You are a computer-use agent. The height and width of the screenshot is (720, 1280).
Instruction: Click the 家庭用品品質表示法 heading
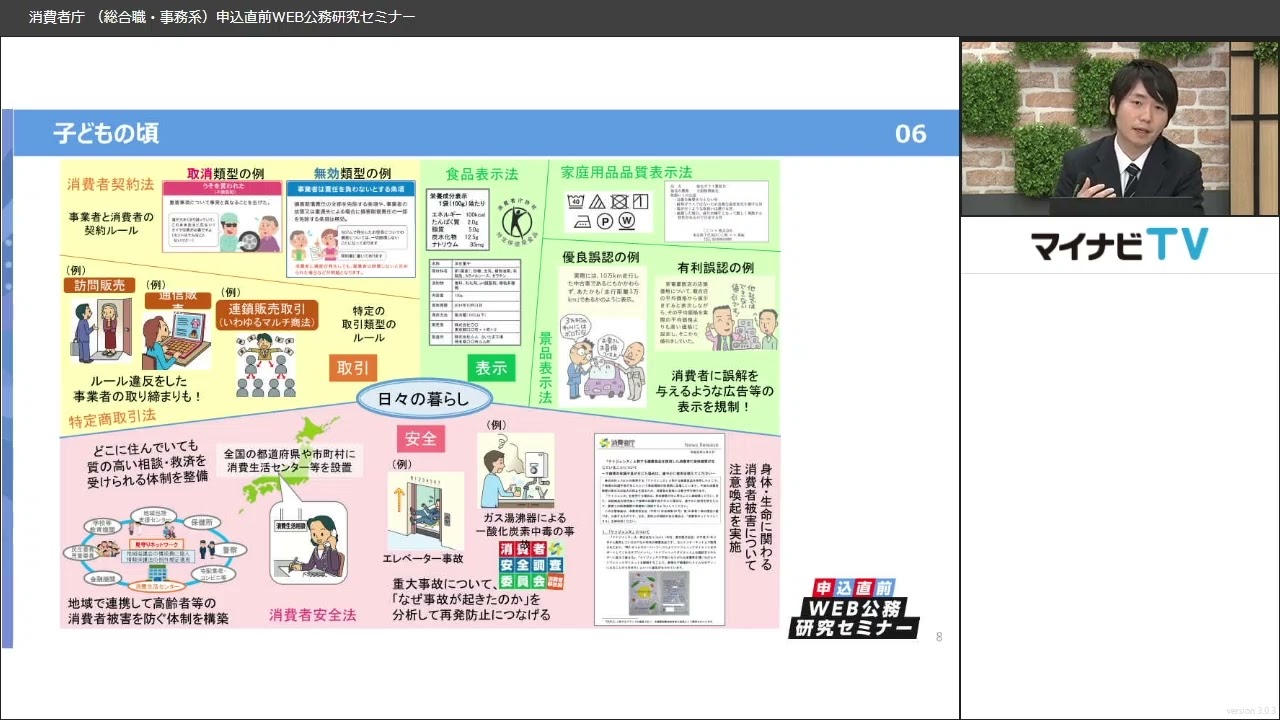pyautogui.click(x=627, y=172)
